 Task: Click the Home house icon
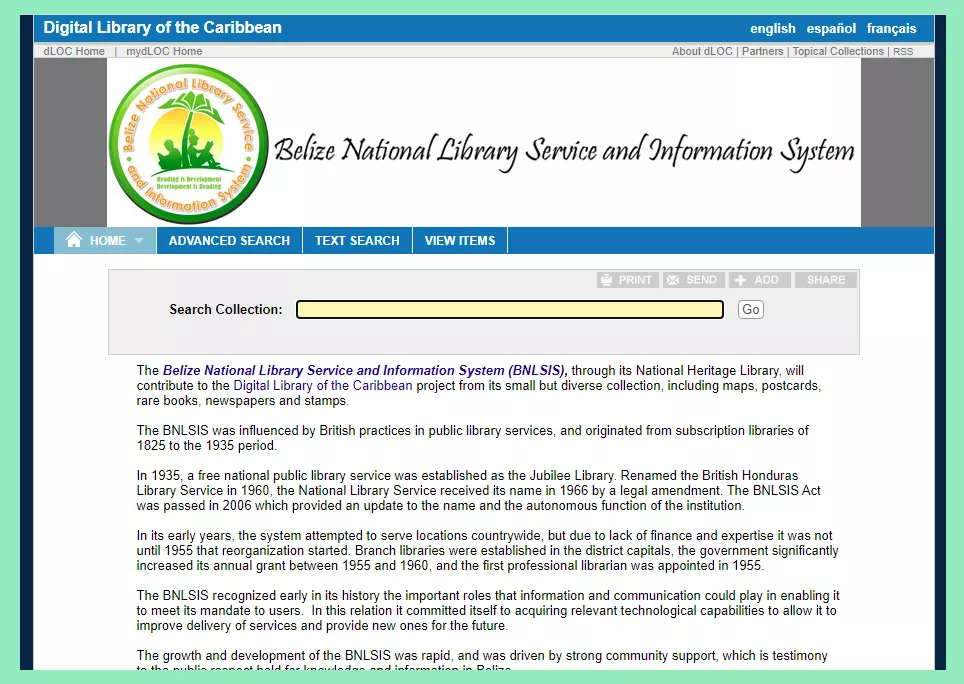pyautogui.click(x=73, y=240)
